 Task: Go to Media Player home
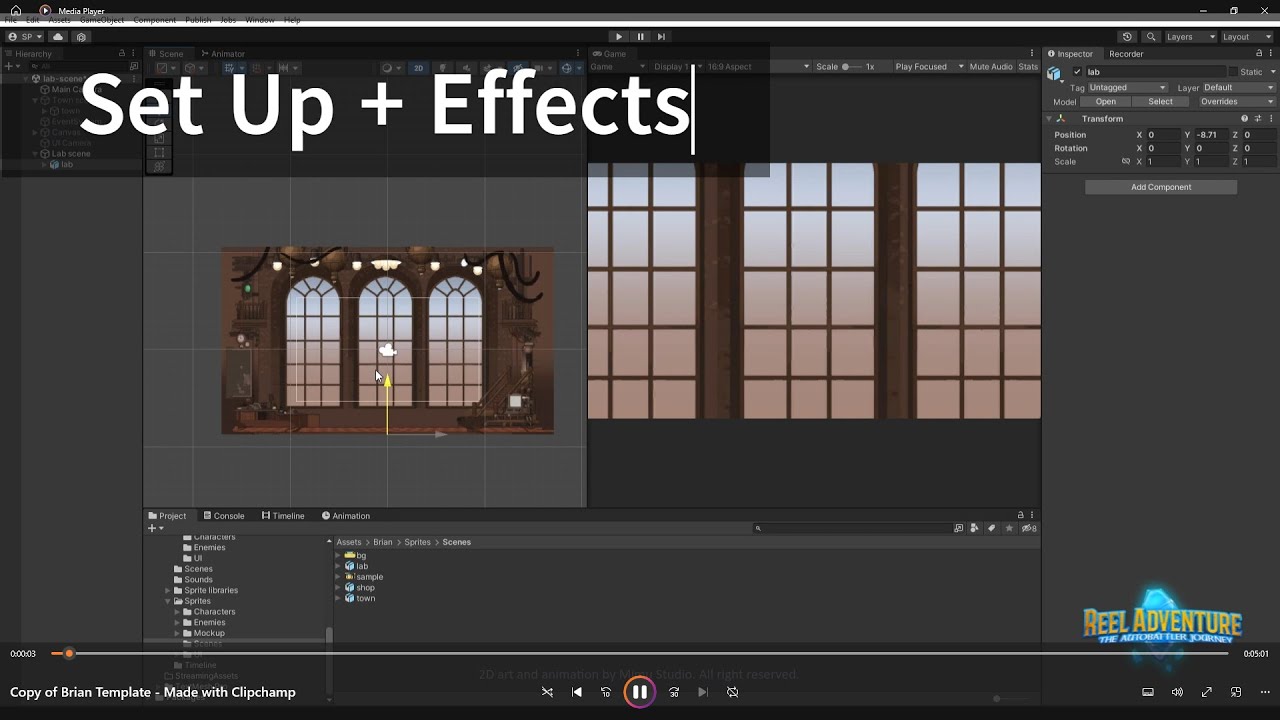point(16,11)
